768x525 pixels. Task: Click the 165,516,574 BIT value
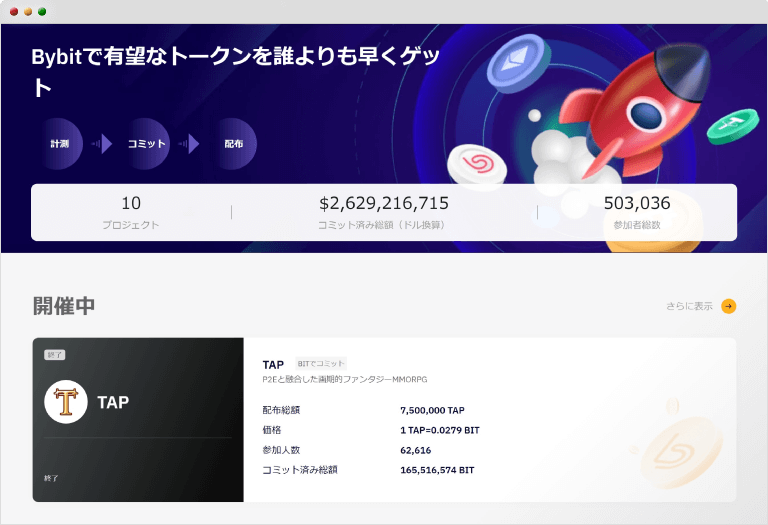pos(437,470)
